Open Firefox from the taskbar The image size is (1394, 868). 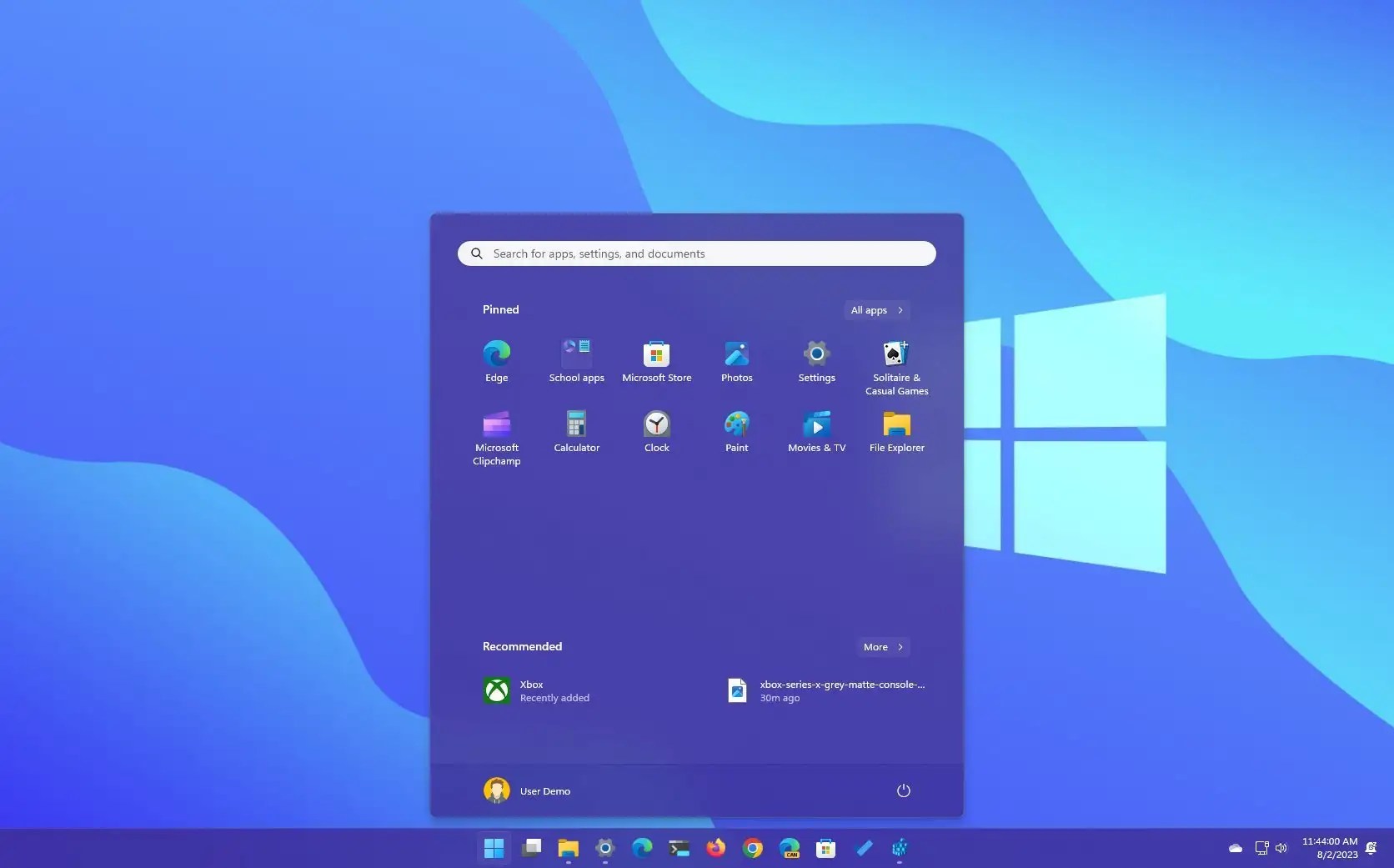715,848
